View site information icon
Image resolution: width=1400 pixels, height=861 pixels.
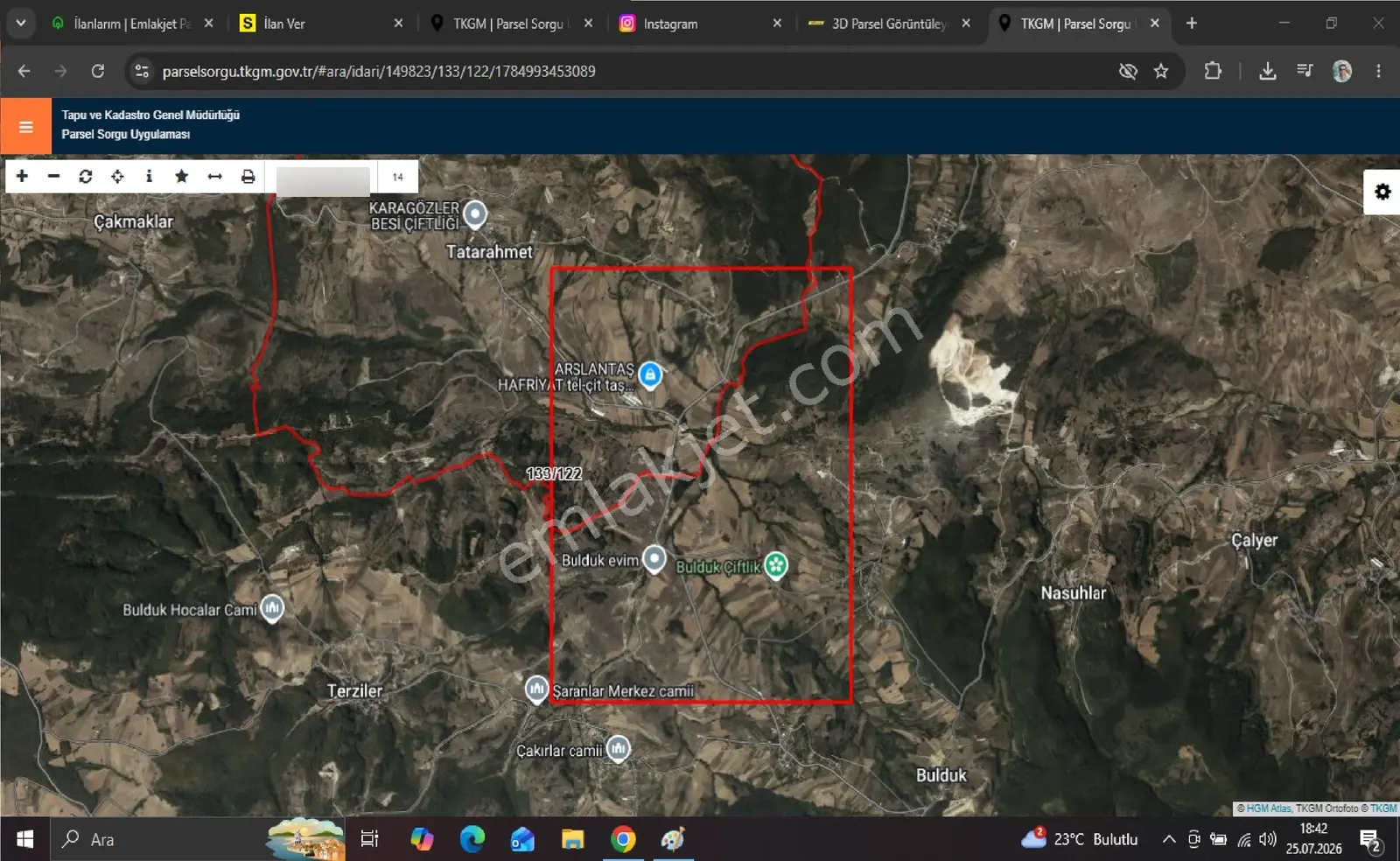click(x=142, y=71)
